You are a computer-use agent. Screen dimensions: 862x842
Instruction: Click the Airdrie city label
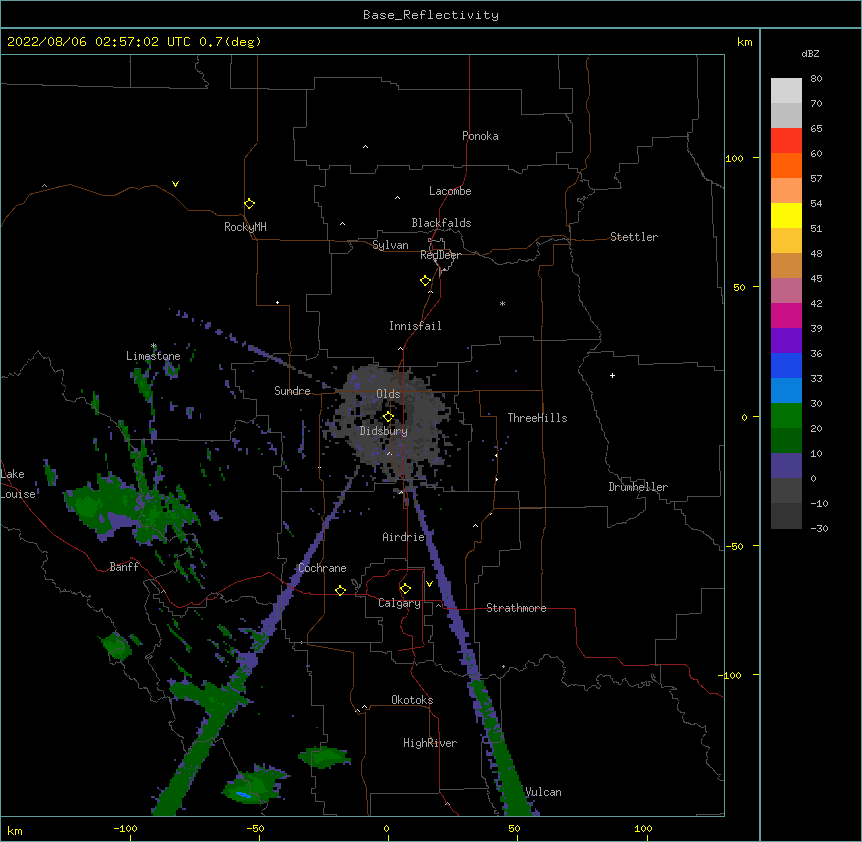pyautogui.click(x=404, y=537)
